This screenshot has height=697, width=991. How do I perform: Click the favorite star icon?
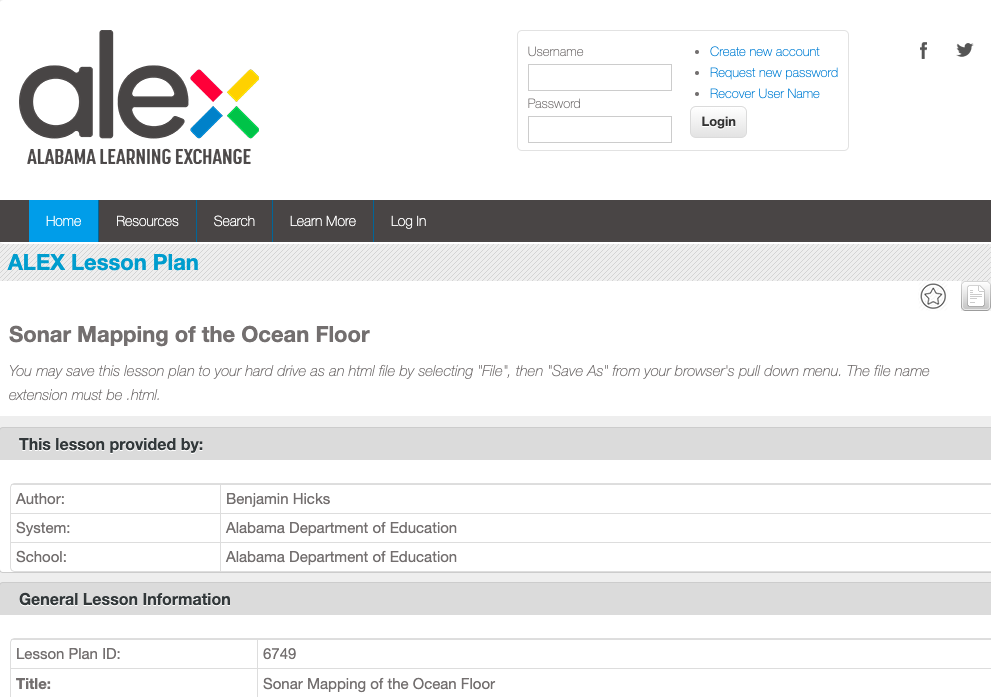coord(933,296)
